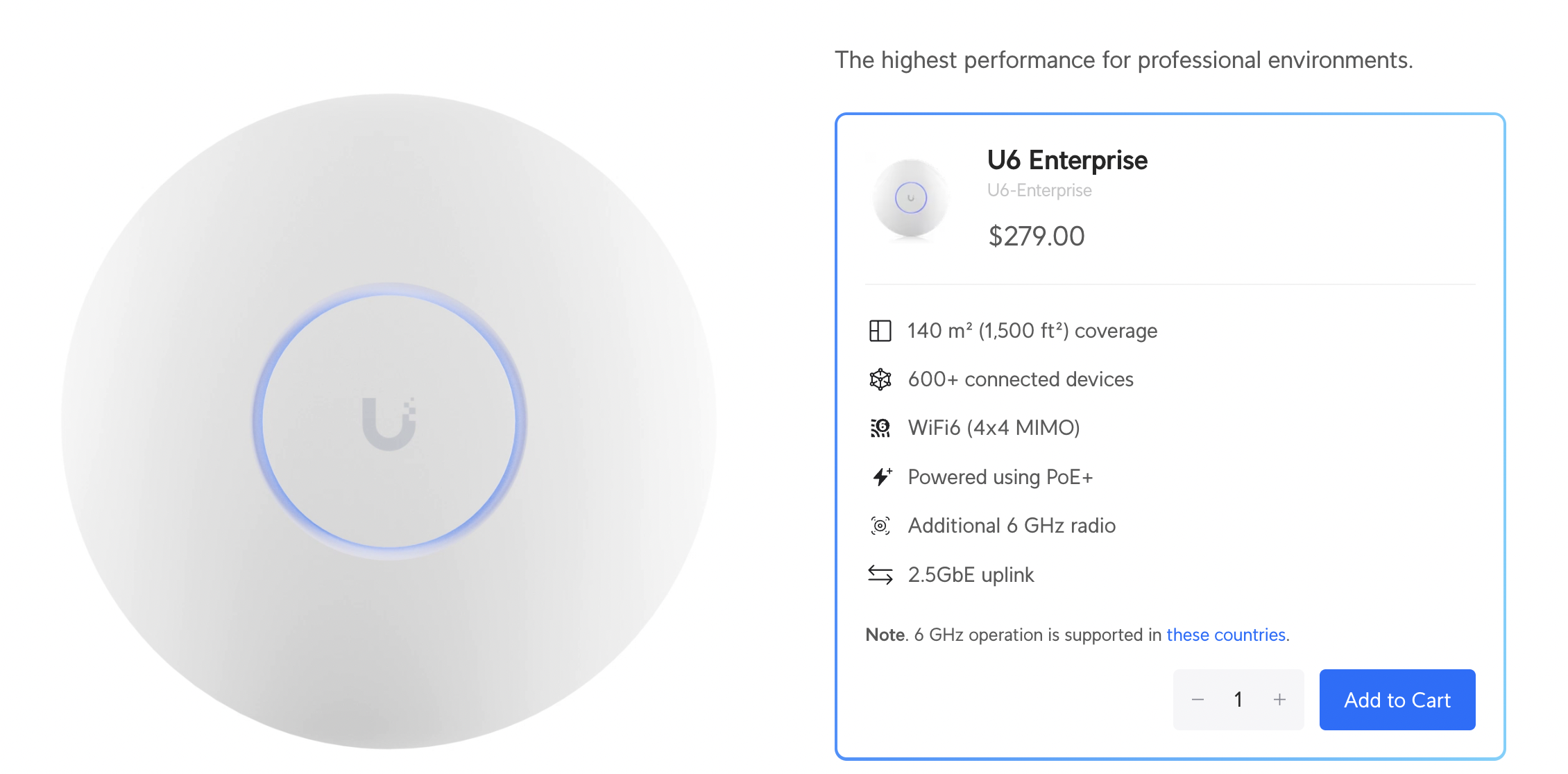Click the "600+ connected devices" text

pyautogui.click(x=1021, y=379)
